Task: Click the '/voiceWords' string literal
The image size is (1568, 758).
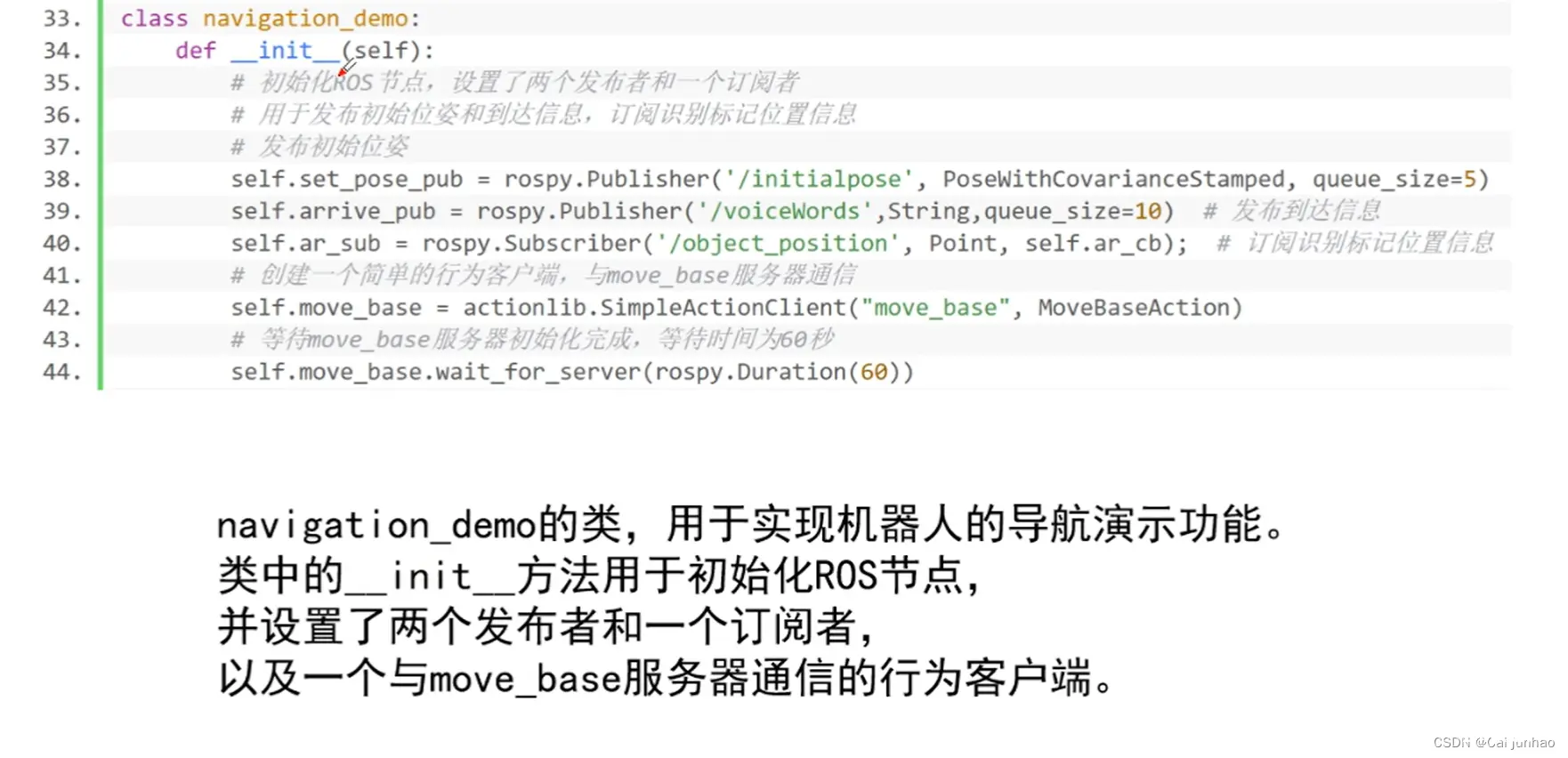Action: tap(785, 211)
